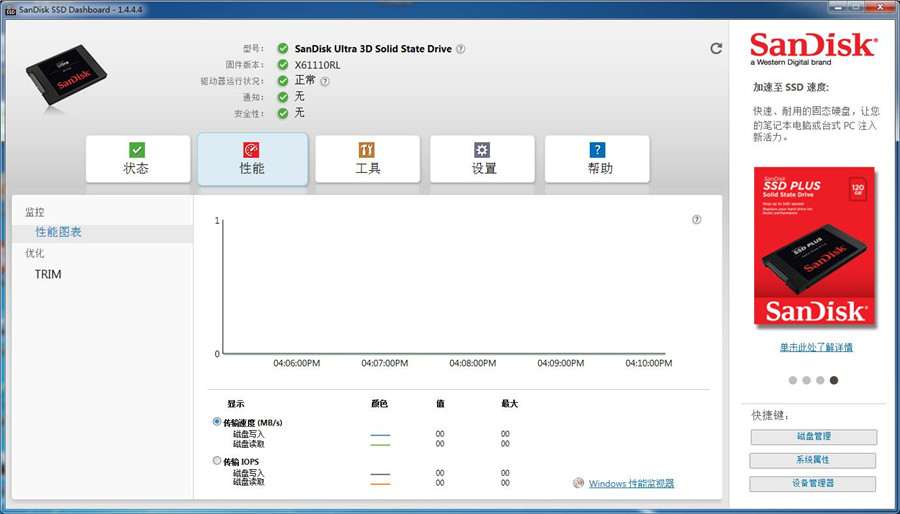Click the first carousel dot under the ad
The height and width of the screenshot is (514, 900).
pos(793,380)
